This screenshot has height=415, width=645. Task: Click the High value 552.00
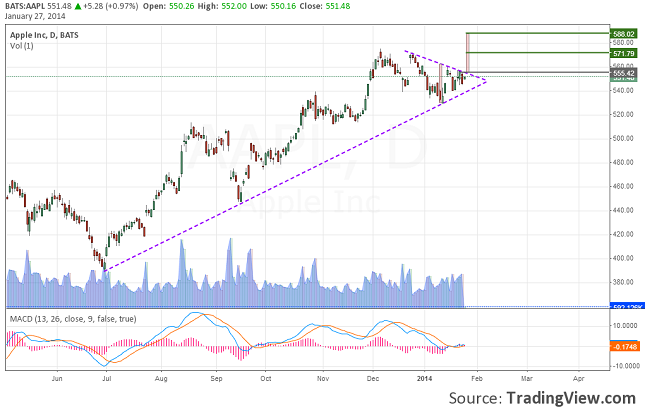tap(234, 7)
